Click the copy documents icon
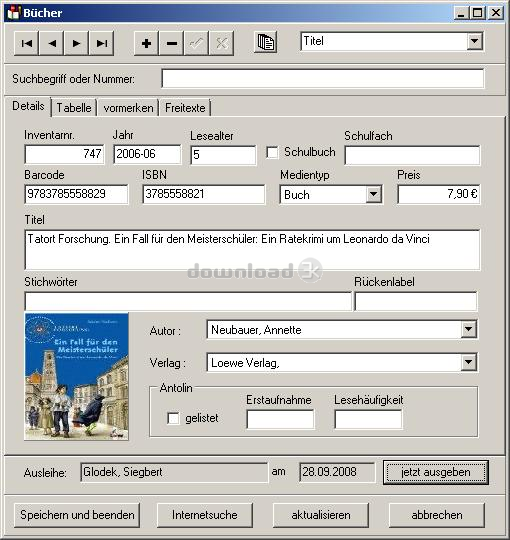 266,42
